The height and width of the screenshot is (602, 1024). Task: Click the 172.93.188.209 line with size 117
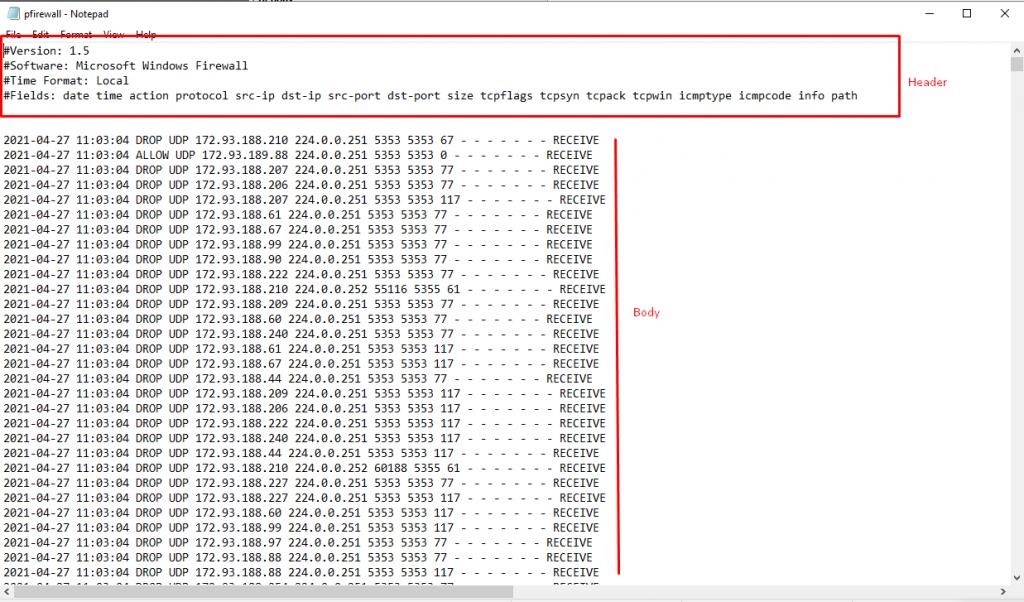[304, 394]
